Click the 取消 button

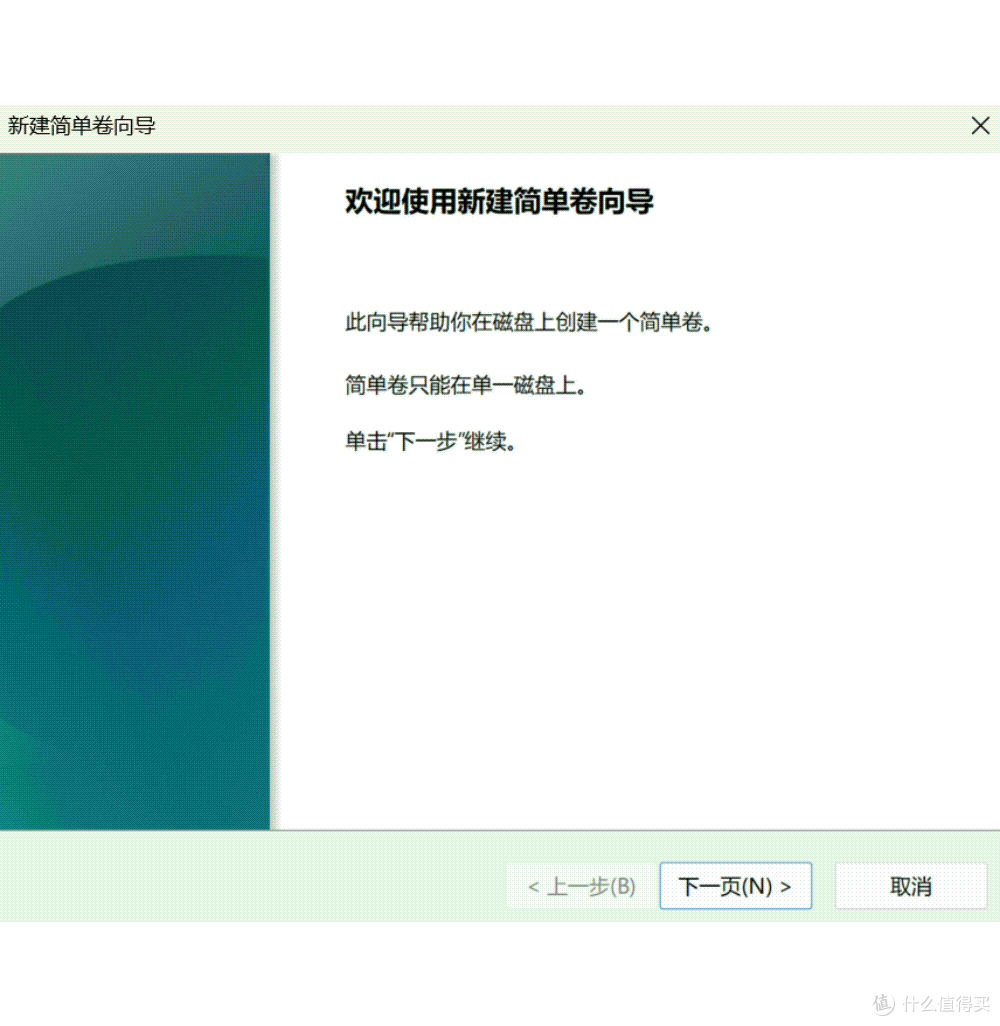point(910,885)
